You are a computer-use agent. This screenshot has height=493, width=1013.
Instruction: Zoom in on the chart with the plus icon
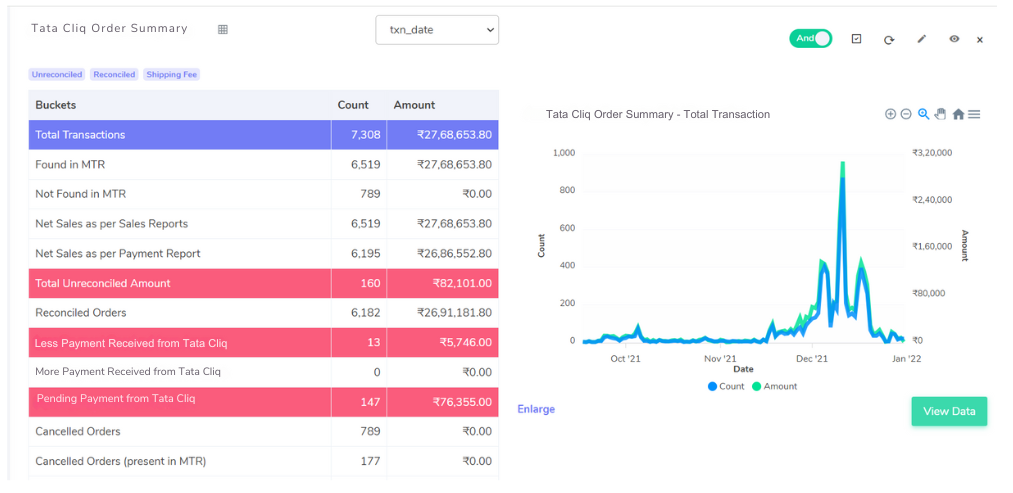[890, 114]
